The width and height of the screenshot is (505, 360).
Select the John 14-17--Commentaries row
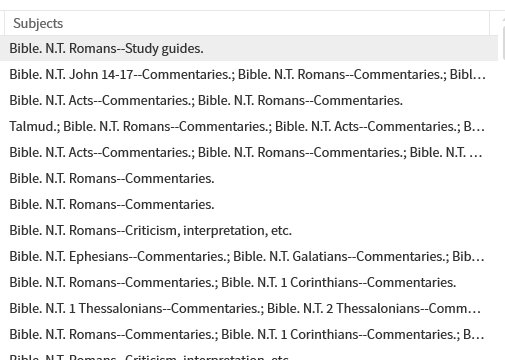click(249, 74)
